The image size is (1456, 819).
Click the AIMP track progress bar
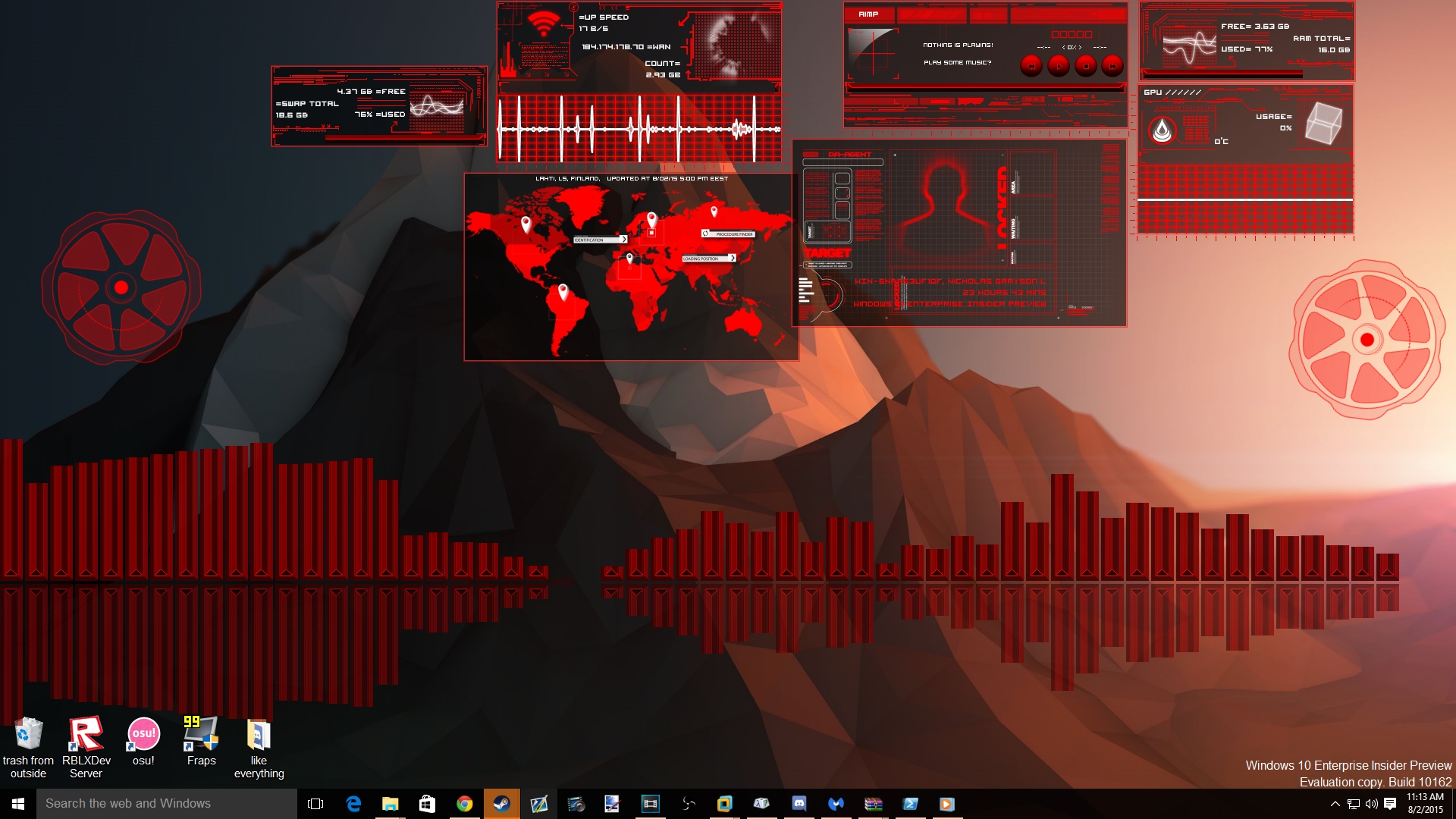point(985,88)
